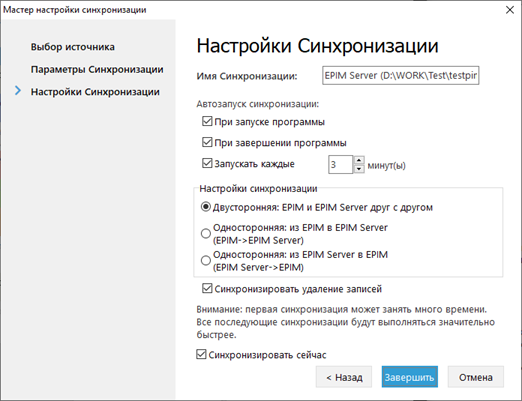
Task: Click the 'Имя Синхронизации' name field
Action: [x=400, y=75]
